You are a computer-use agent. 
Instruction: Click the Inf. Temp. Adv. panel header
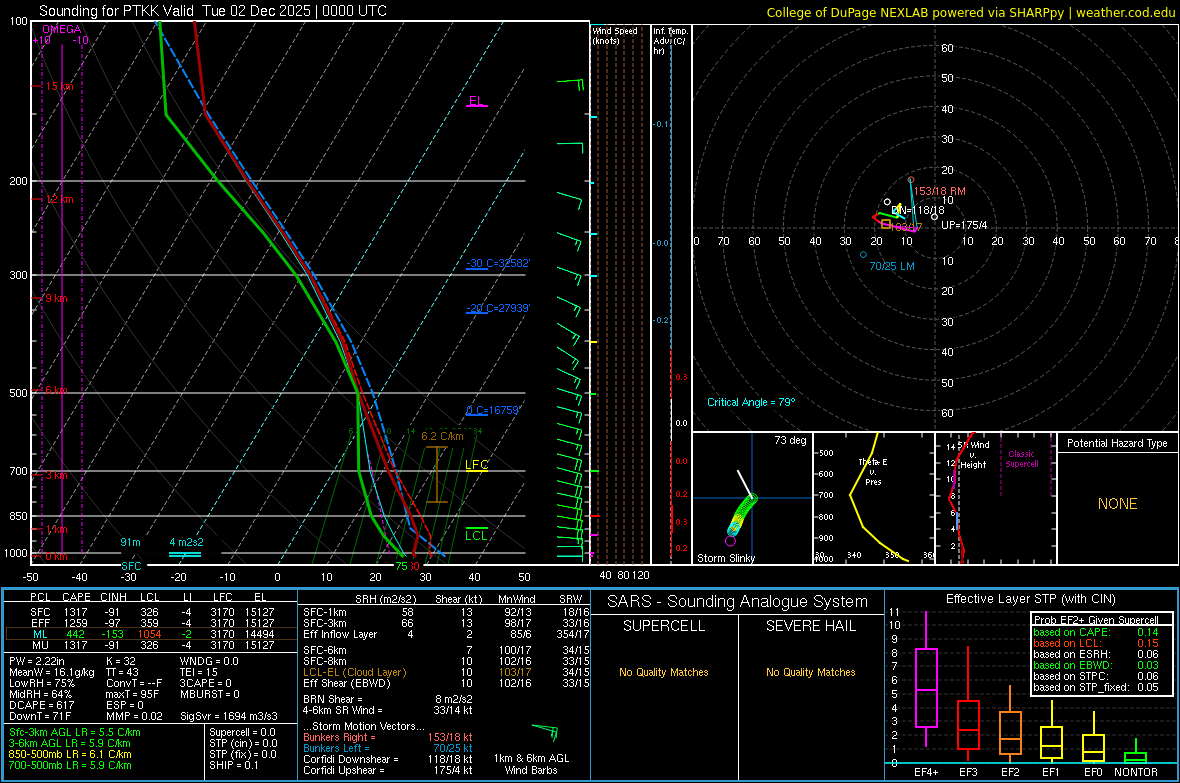click(669, 41)
